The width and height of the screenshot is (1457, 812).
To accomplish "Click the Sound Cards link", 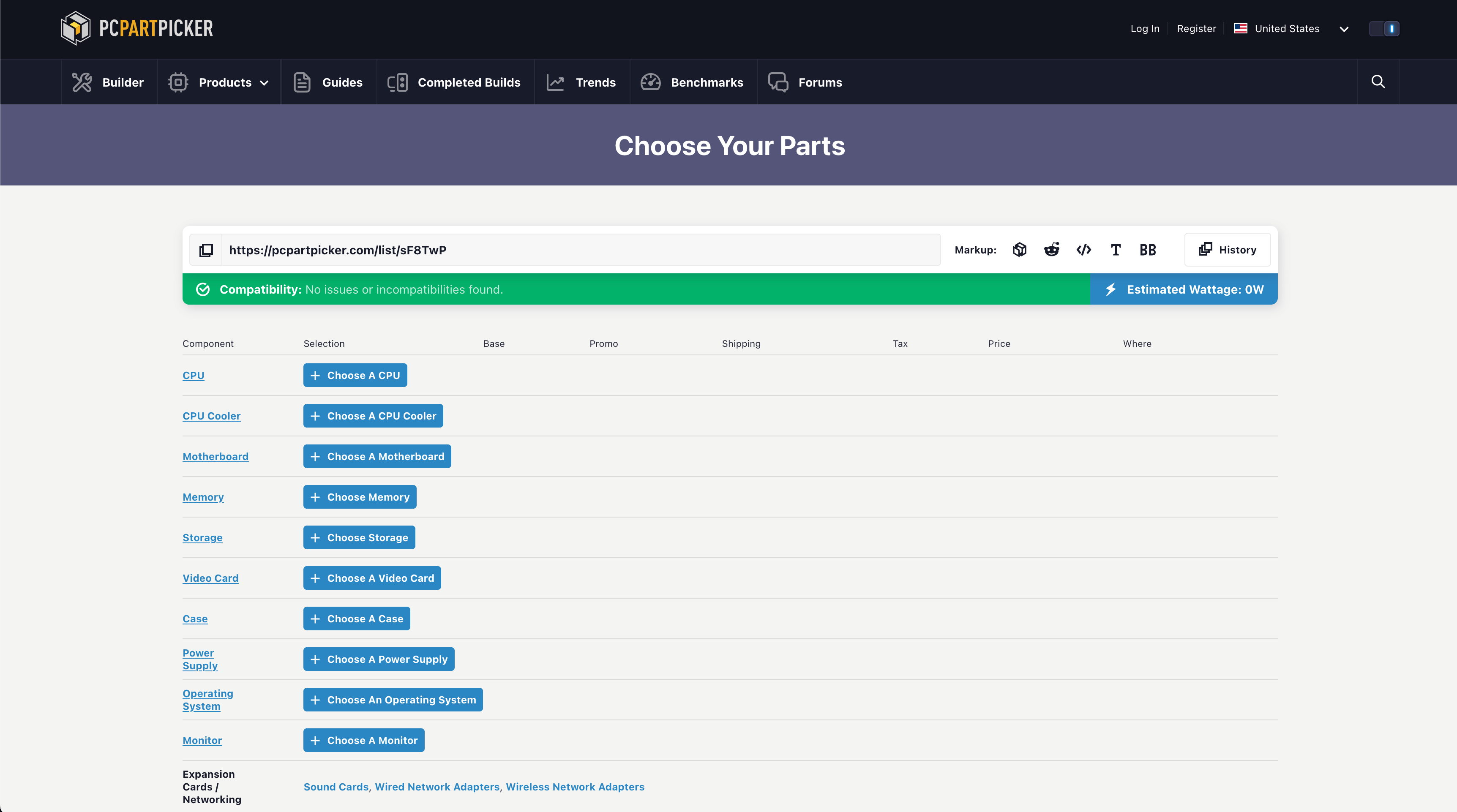I will (335, 786).
